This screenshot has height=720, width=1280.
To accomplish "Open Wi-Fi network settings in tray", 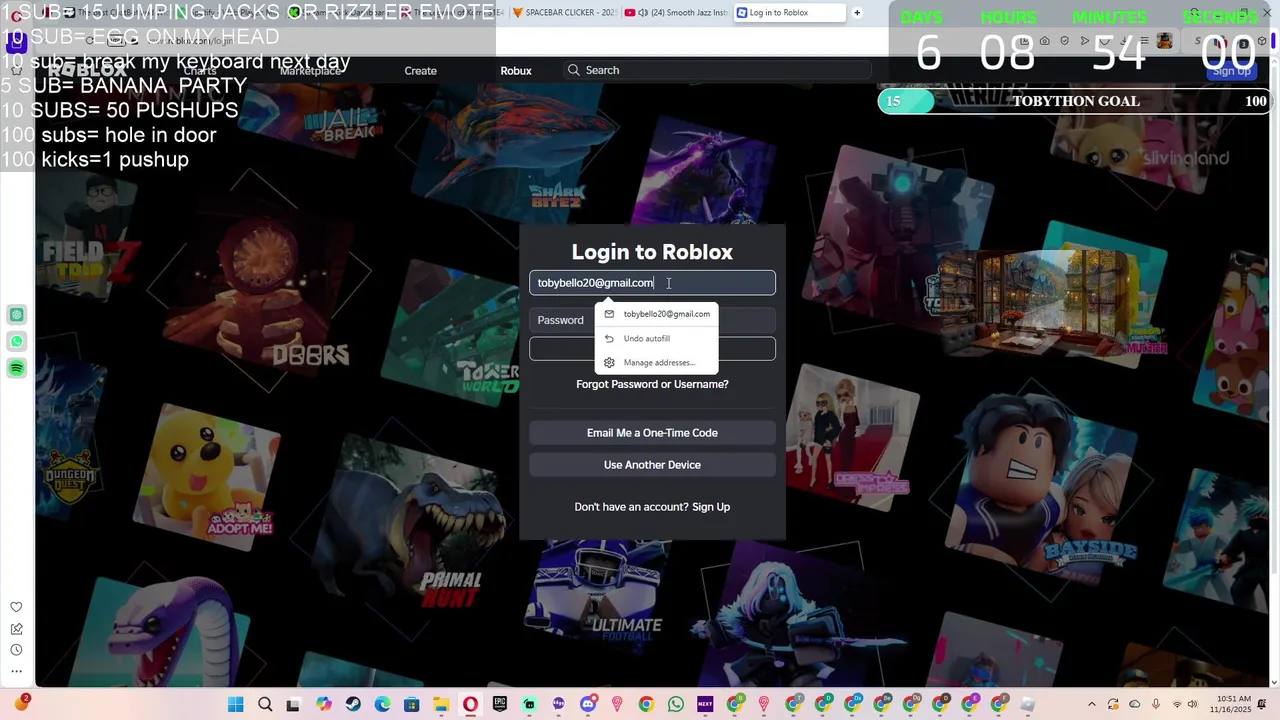I will (x=1176, y=705).
